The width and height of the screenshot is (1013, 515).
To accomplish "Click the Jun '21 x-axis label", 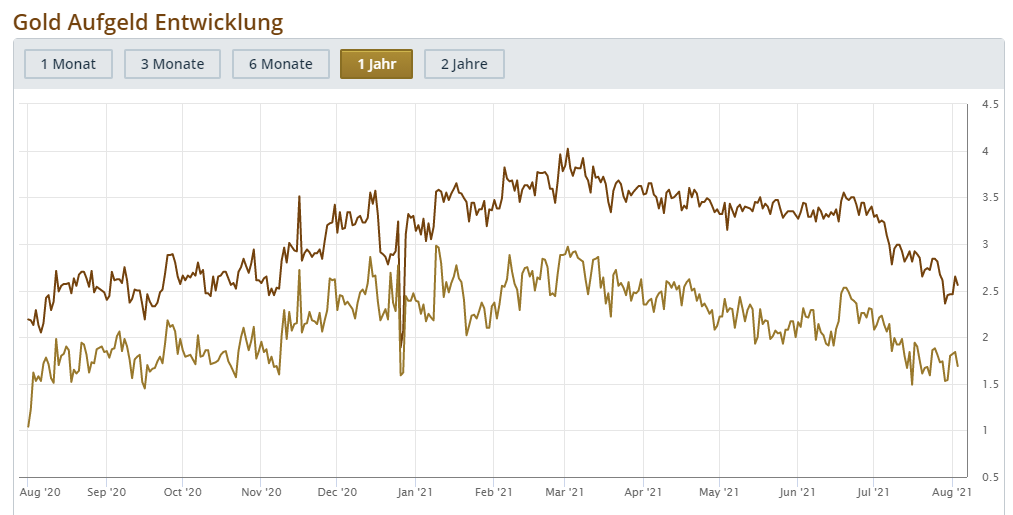I will pyautogui.click(x=797, y=492).
